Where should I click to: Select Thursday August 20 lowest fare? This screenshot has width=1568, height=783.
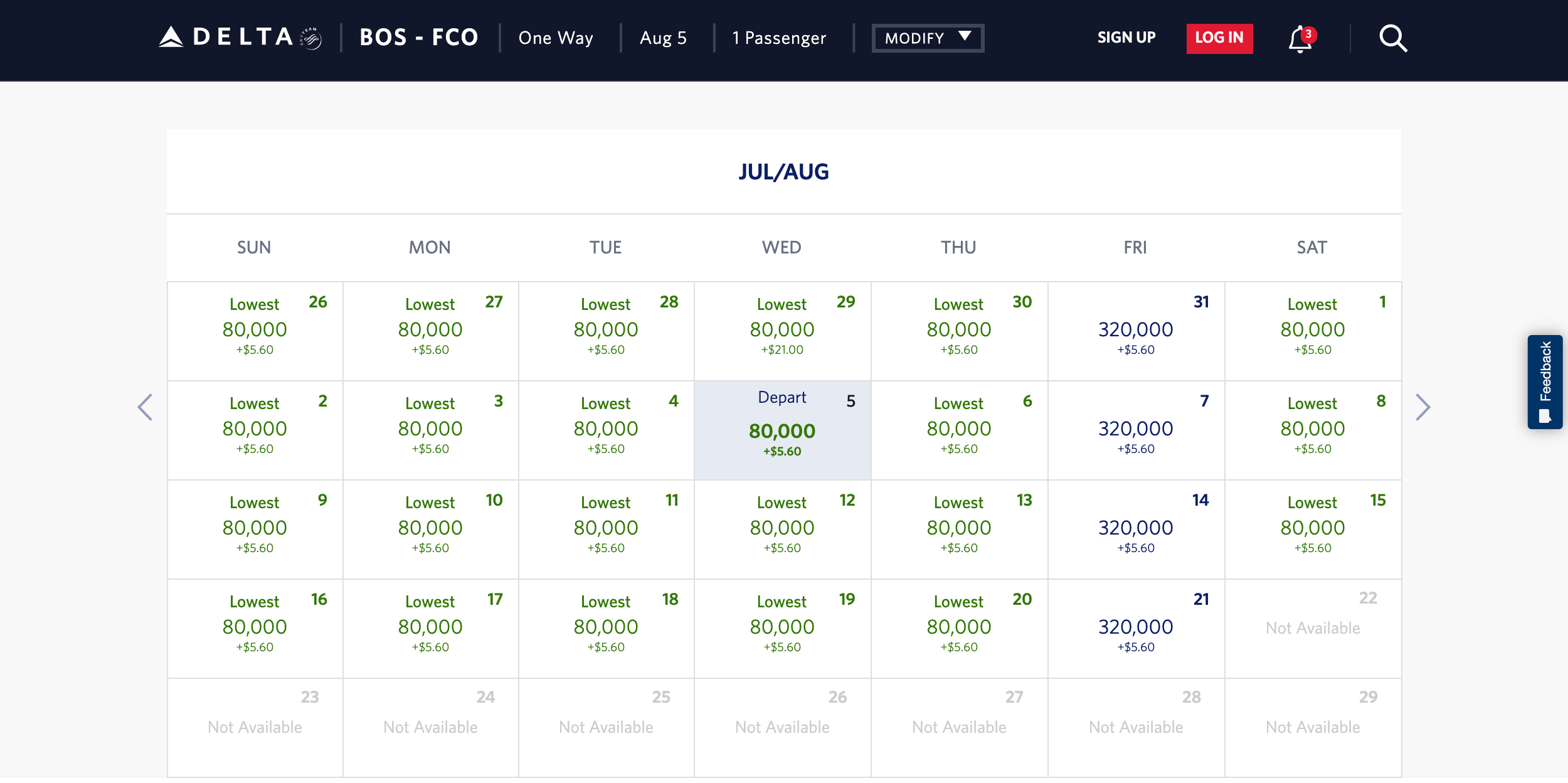[959, 629]
